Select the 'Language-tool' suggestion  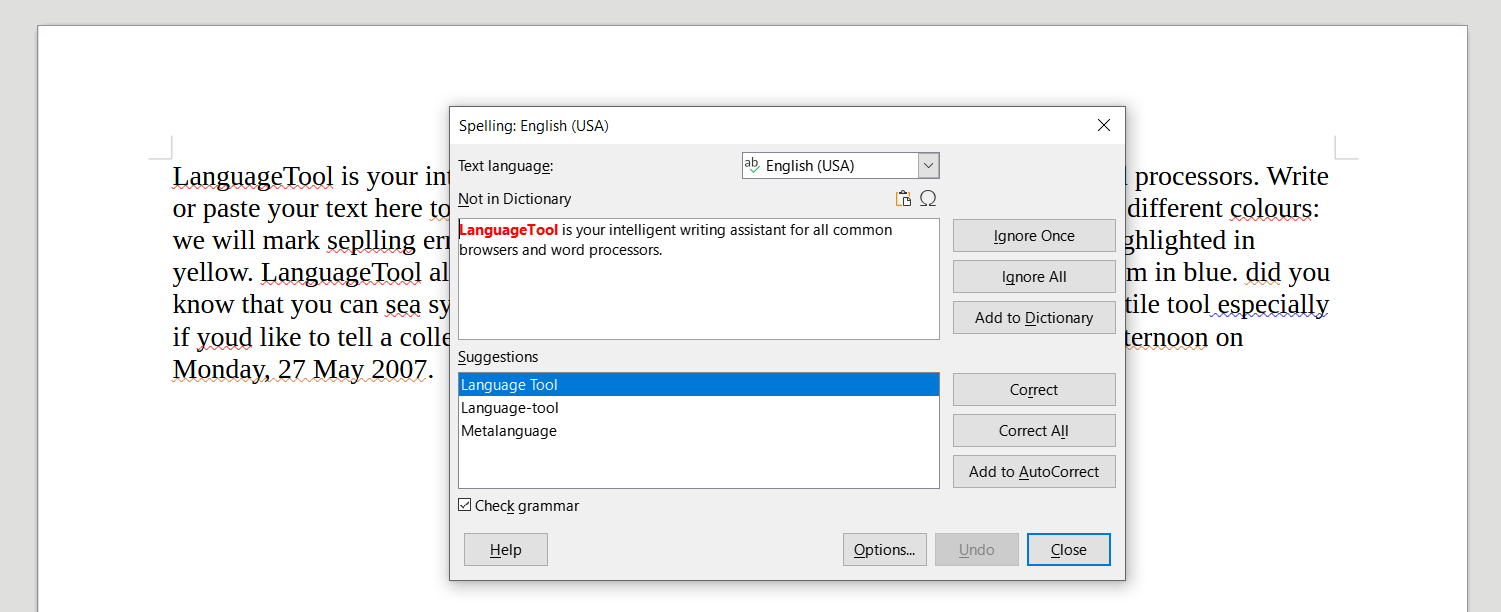pyautogui.click(x=699, y=408)
